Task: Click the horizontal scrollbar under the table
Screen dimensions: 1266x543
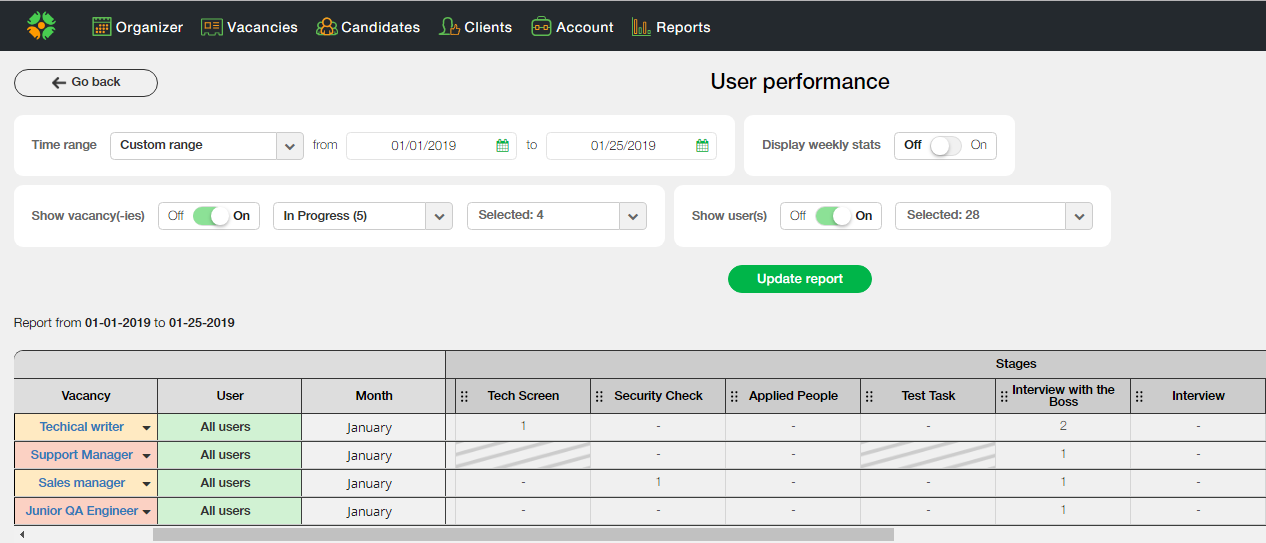Action: [522, 535]
